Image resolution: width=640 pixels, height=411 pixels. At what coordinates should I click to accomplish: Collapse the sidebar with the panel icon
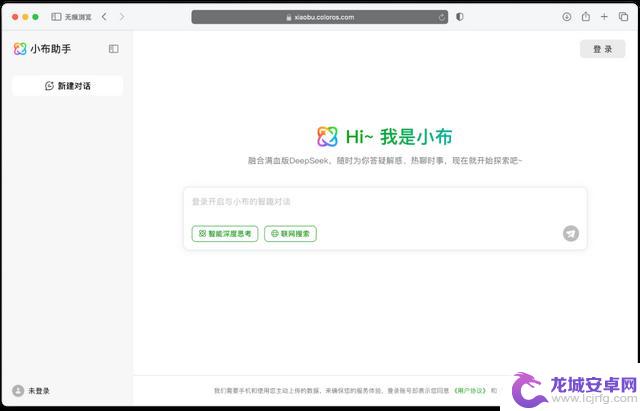coord(114,49)
